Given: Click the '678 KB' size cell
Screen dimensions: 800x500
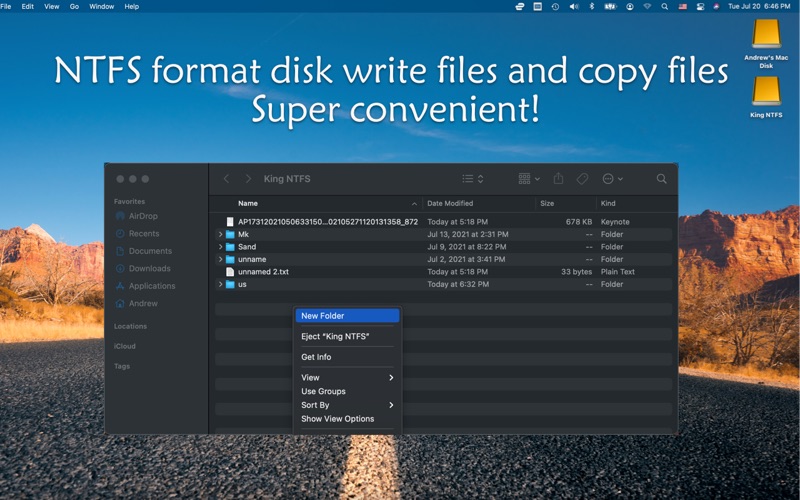Looking at the screenshot, I should (x=579, y=221).
